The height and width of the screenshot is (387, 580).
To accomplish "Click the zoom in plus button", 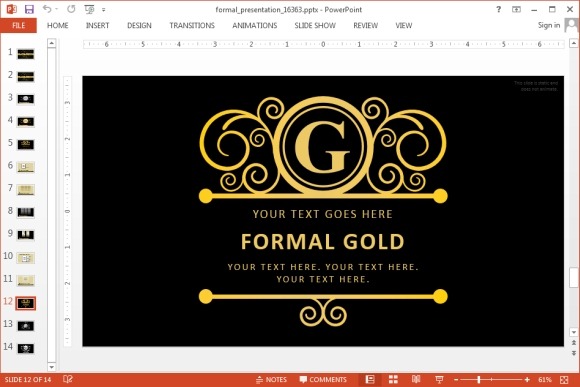I will [527, 380].
